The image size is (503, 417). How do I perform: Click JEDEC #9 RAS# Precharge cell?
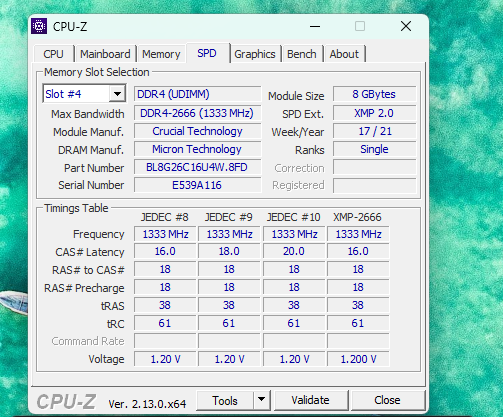[x=229, y=287]
